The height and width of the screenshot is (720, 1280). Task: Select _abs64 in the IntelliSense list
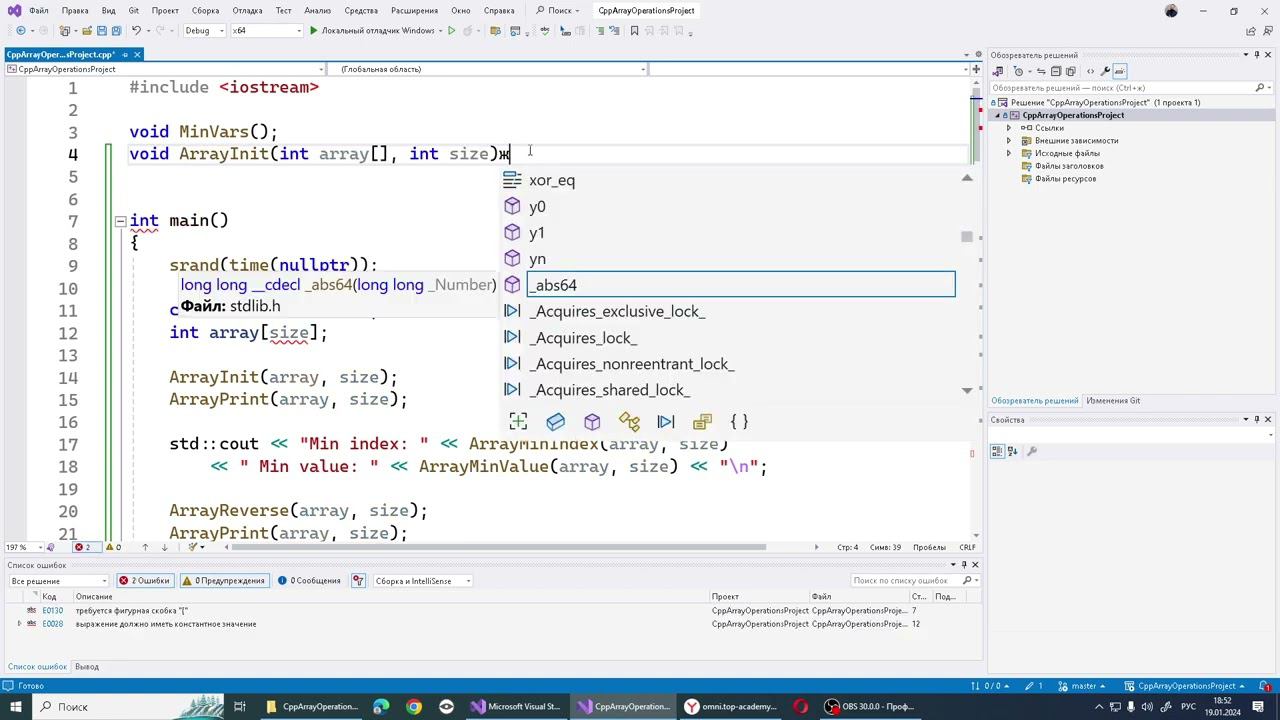[741, 285]
